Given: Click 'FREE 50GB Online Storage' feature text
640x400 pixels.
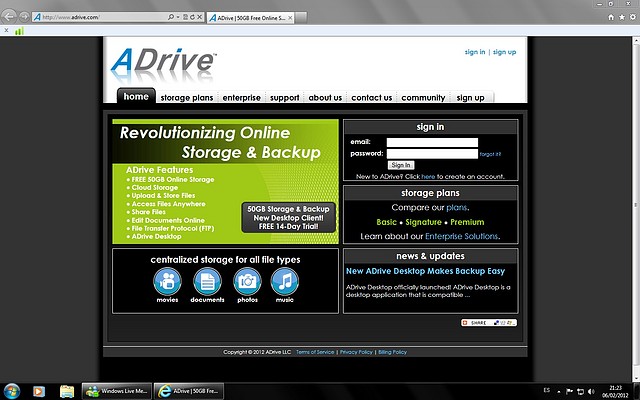Looking at the screenshot, I should (x=173, y=180).
